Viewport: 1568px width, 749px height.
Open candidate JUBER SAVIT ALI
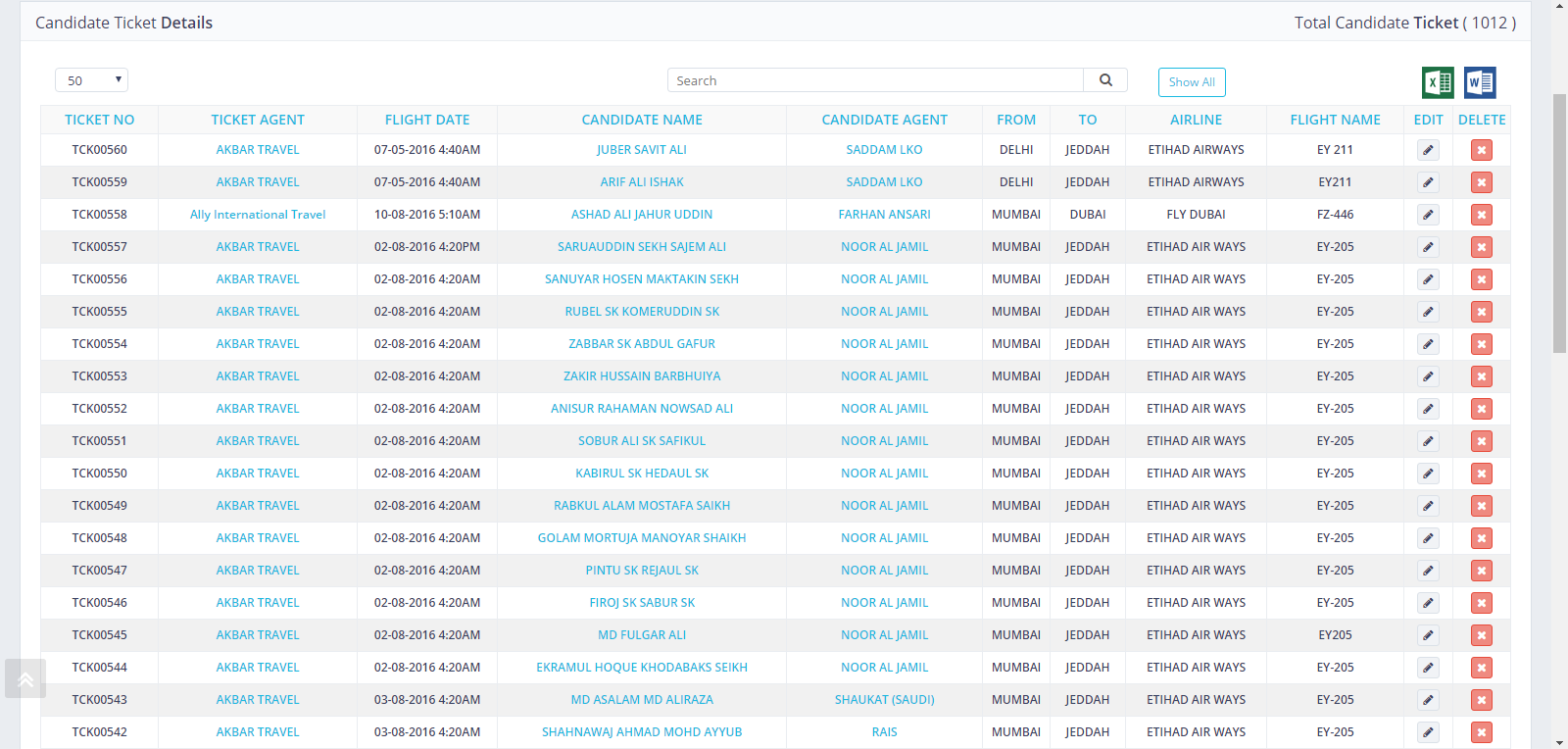[x=642, y=150]
